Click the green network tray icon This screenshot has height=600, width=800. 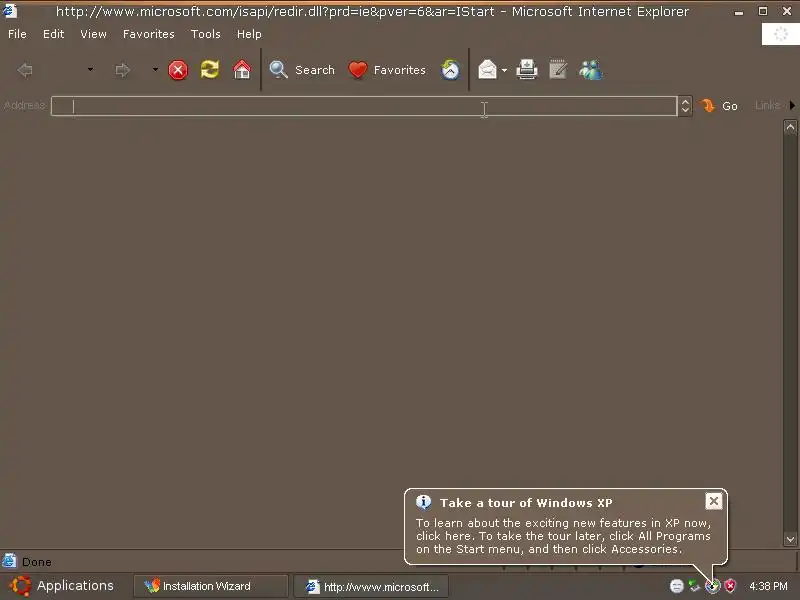[x=694, y=586]
